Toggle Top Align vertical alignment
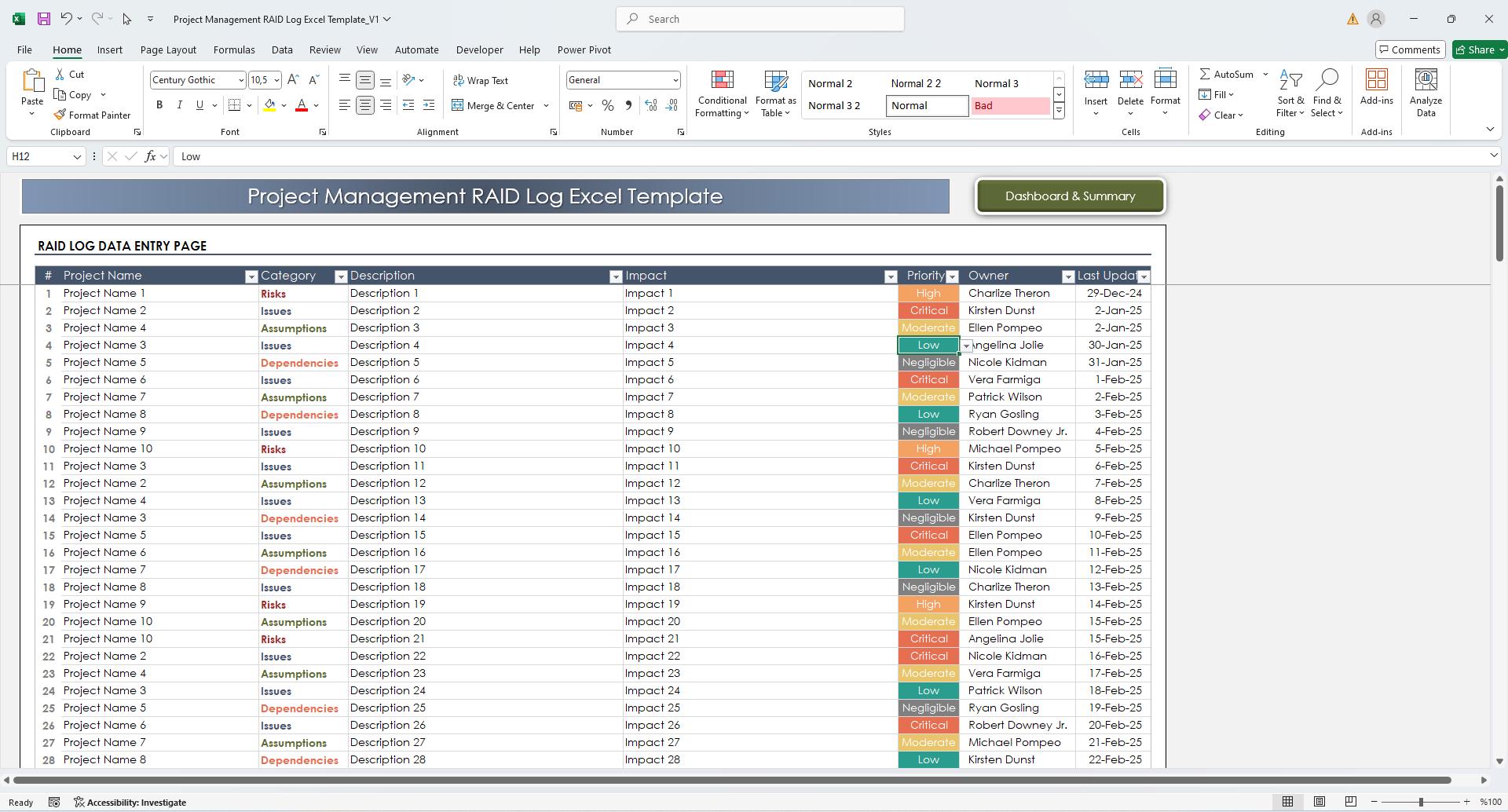The height and width of the screenshot is (812, 1508). (x=345, y=80)
